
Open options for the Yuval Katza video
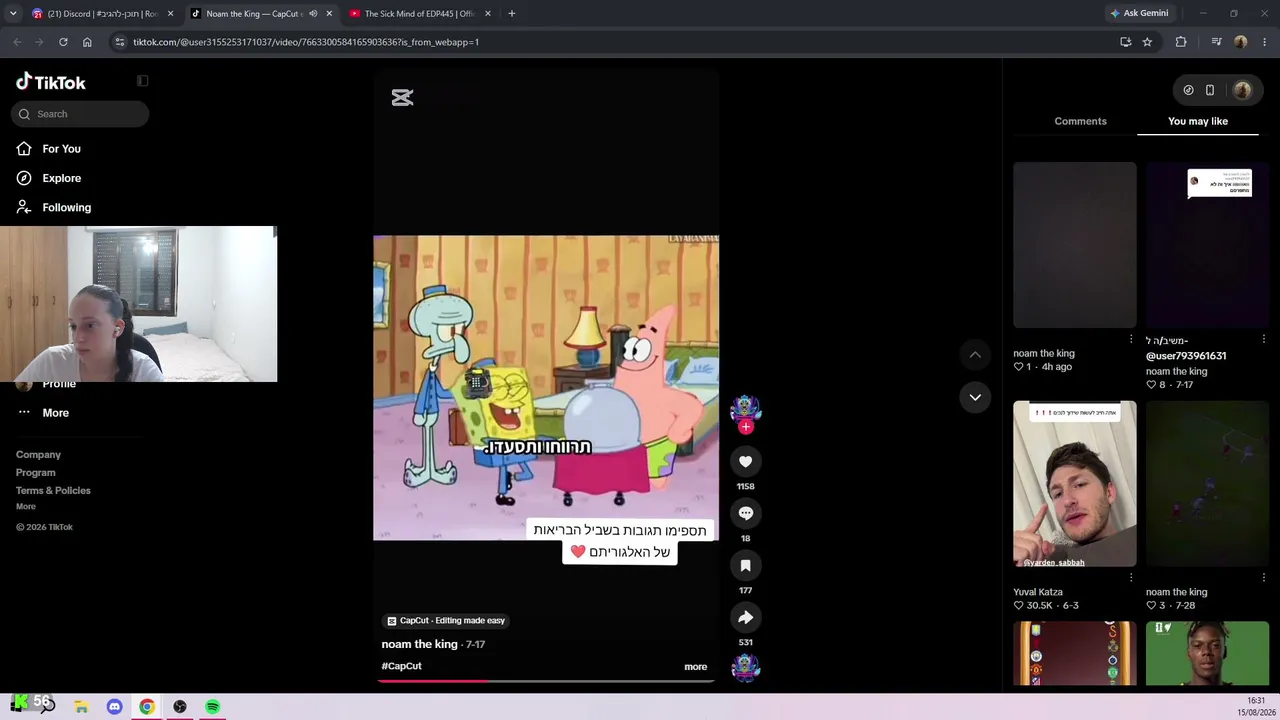coord(1131,578)
